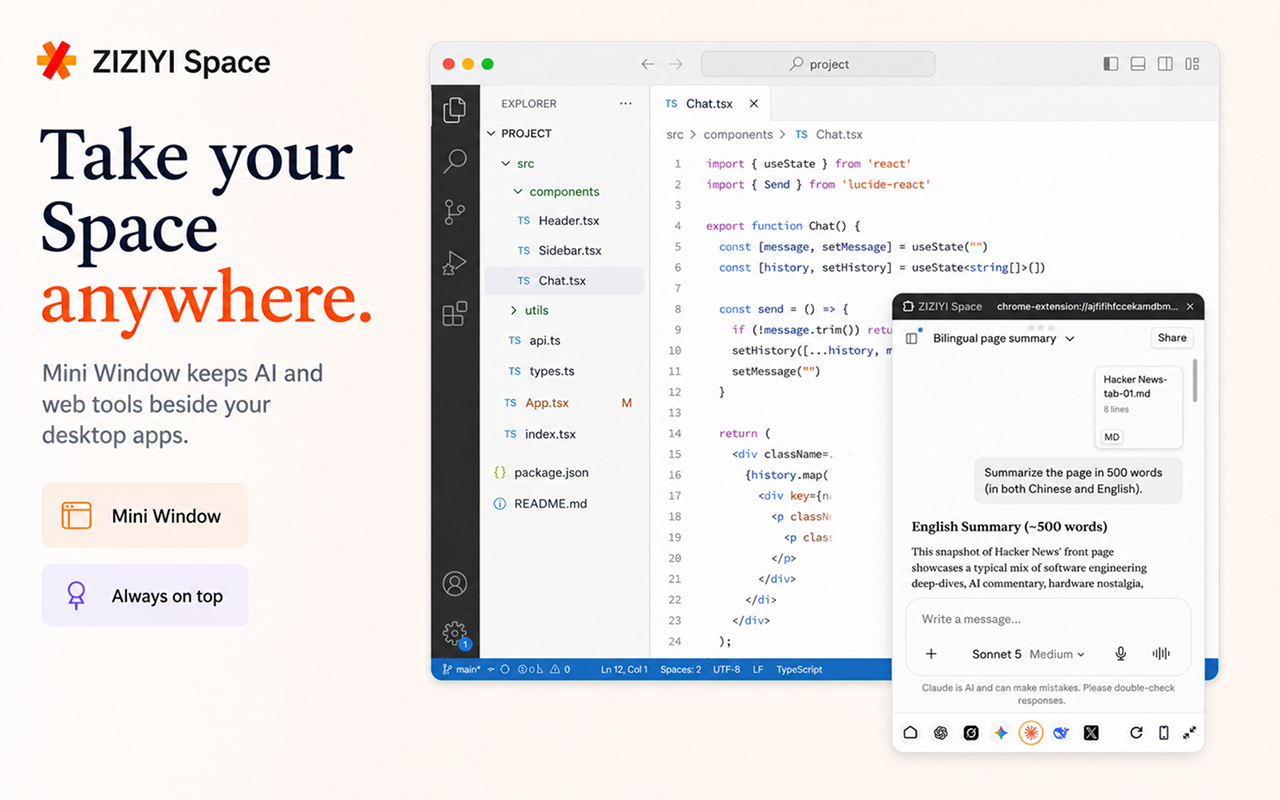Viewport: 1280px width, 800px height.
Task: Toggle the secondary sidebar layout icon
Action: click(x=1165, y=64)
